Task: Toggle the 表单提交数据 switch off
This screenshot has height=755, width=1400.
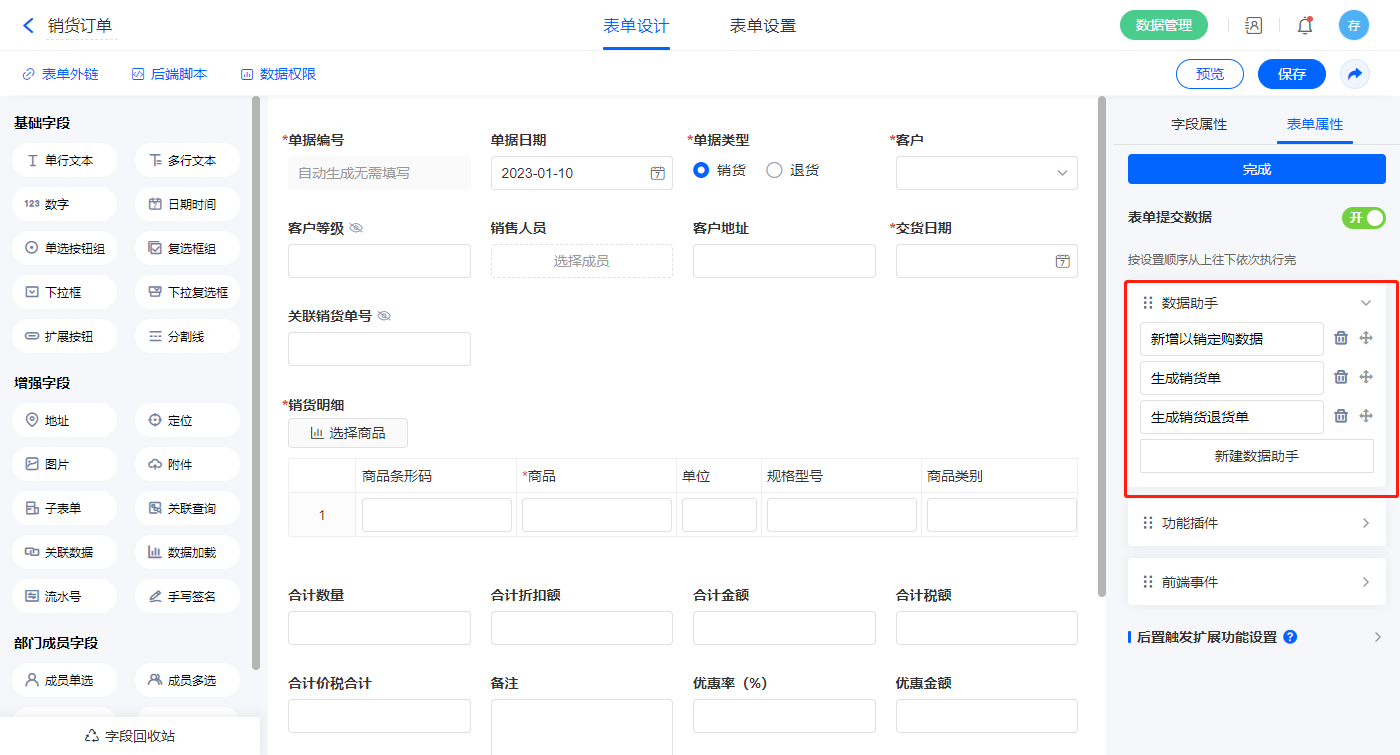Action: 1363,218
